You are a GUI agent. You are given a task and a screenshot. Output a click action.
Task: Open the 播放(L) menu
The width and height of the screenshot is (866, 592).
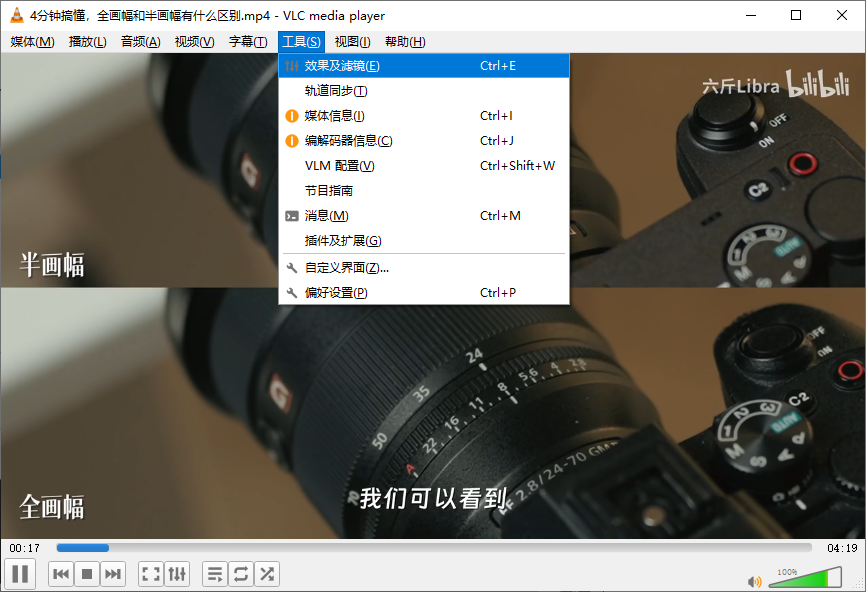[87, 42]
